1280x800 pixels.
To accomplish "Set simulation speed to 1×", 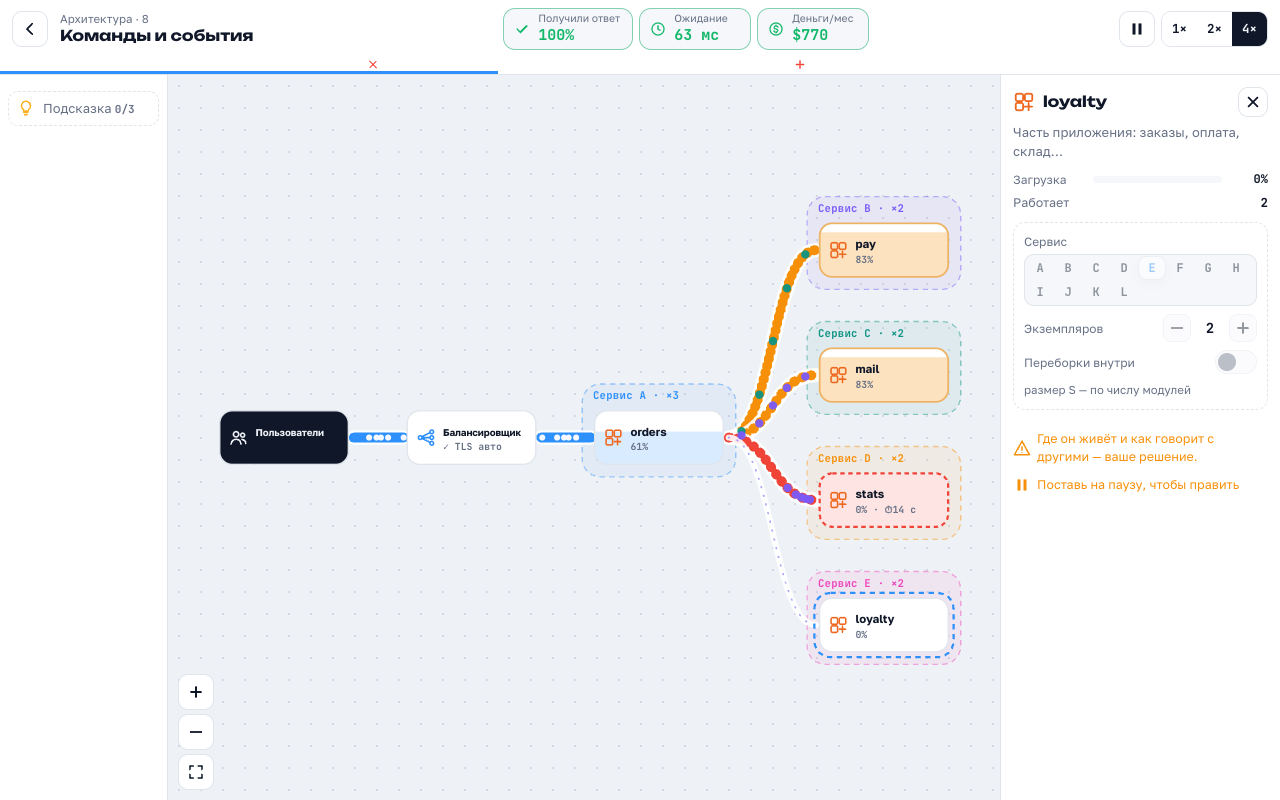I will pyautogui.click(x=1179, y=29).
